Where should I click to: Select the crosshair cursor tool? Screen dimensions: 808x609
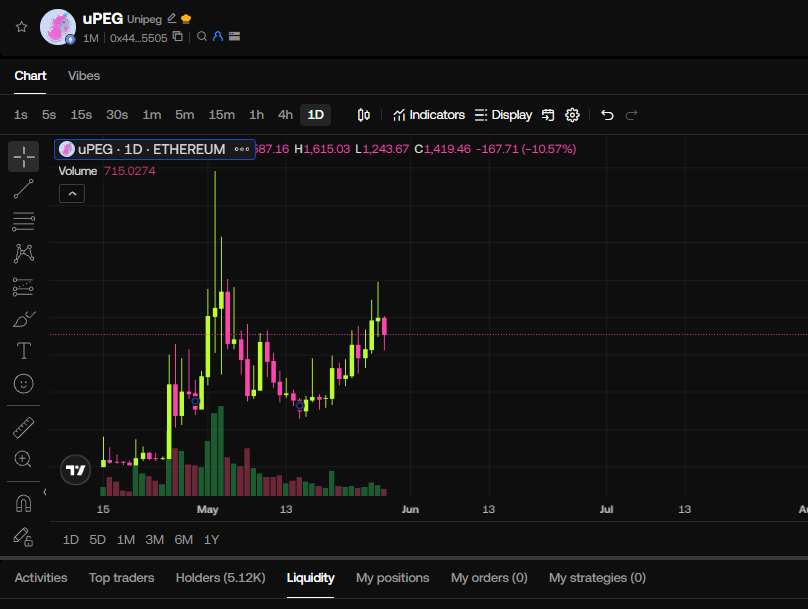click(x=24, y=157)
